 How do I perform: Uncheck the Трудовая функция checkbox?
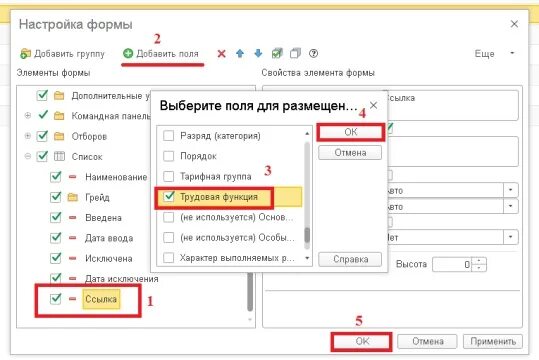[x=168, y=197]
